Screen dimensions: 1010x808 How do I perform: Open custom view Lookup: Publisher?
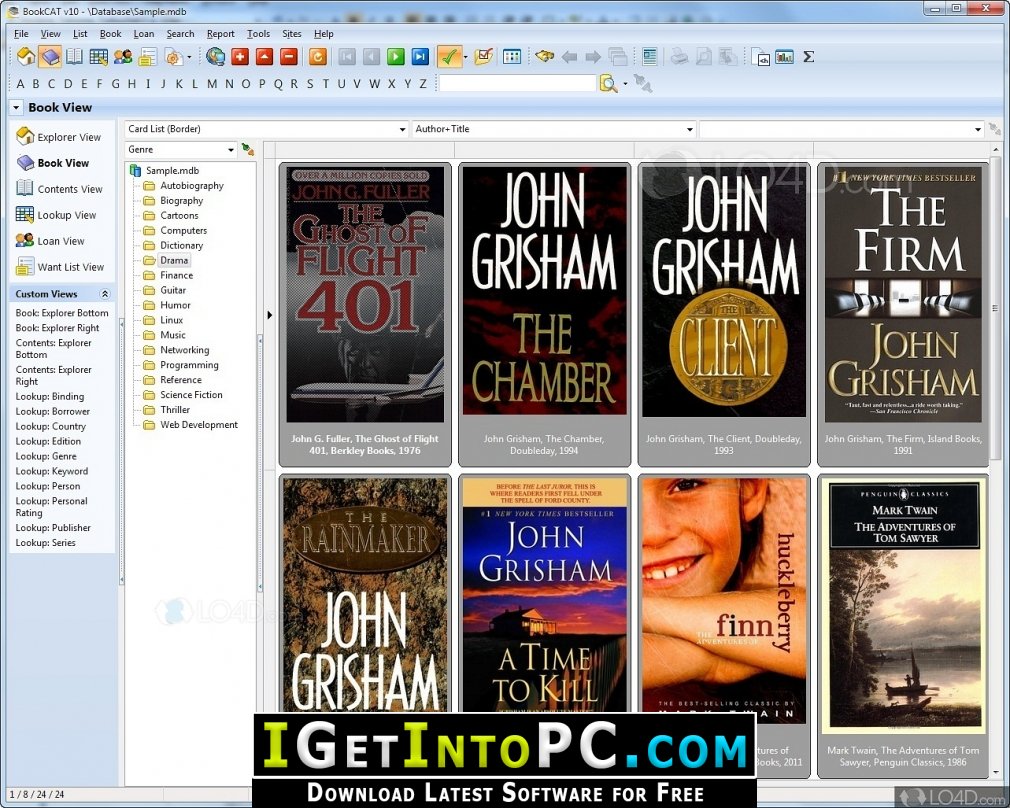tap(53, 528)
